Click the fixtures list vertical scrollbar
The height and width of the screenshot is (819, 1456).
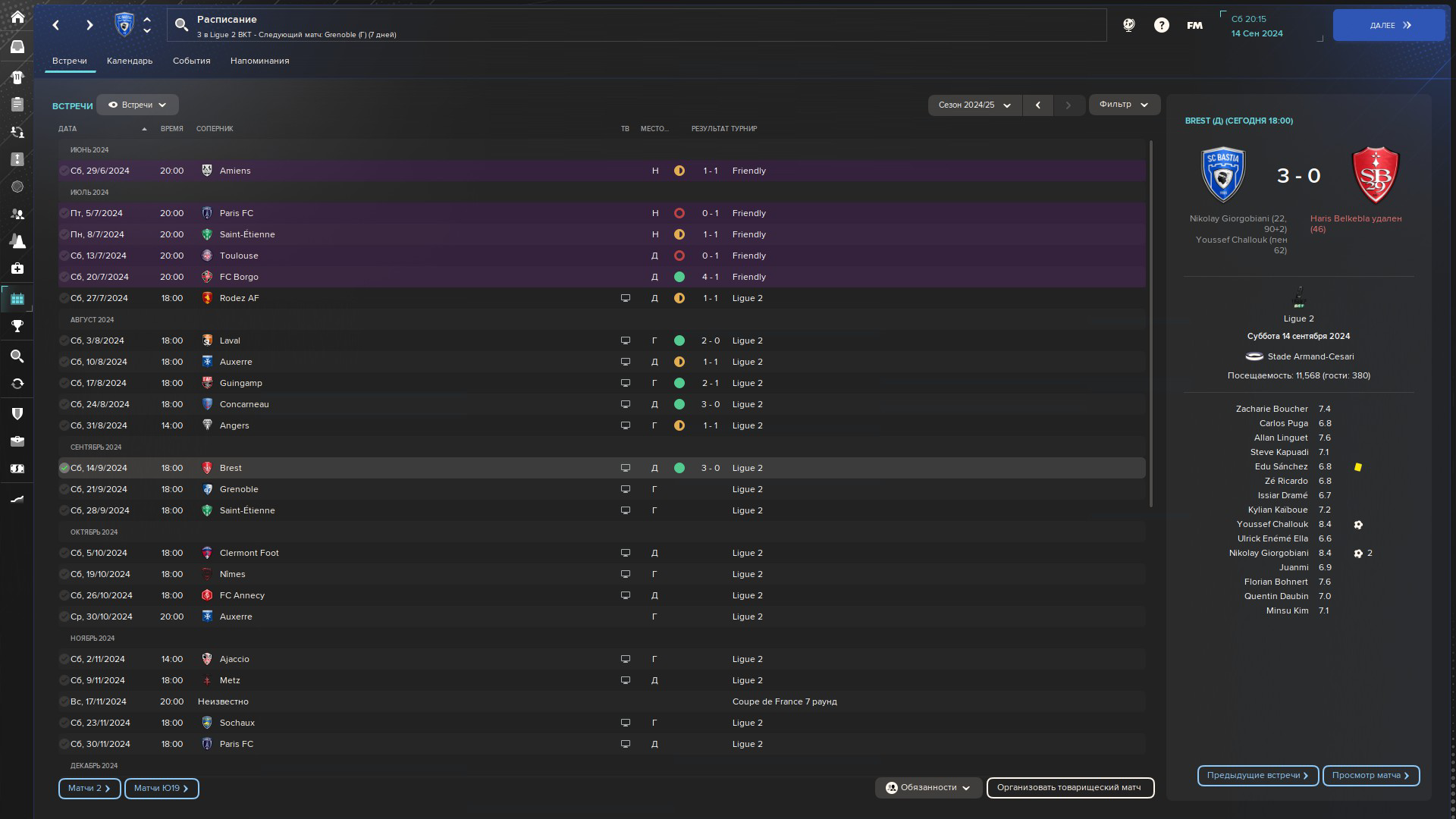[1150, 325]
